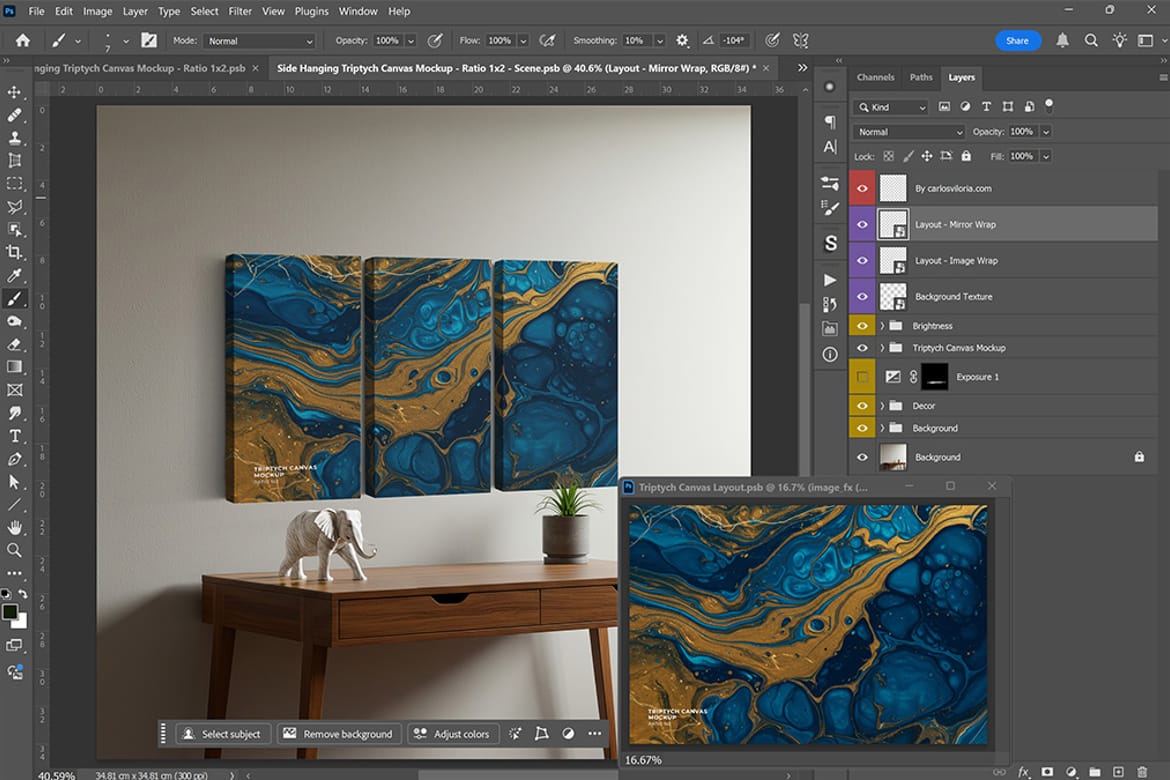The image size is (1170, 780).
Task: Select the Brush tool in toolbar
Action: tap(14, 299)
